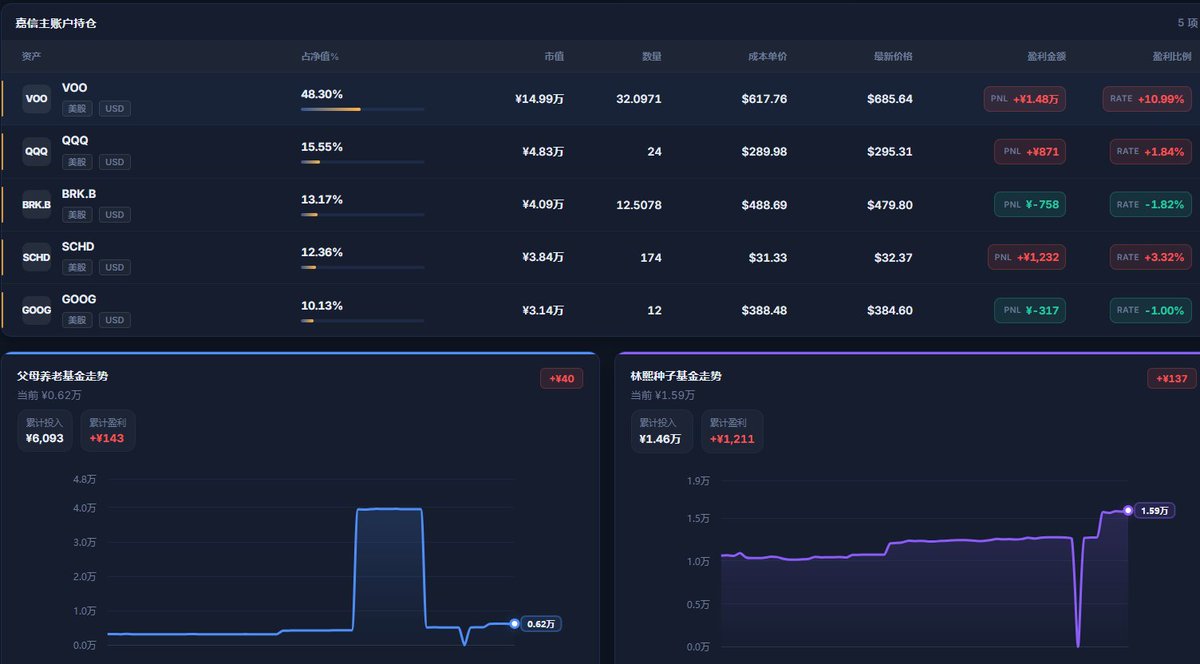The image size is (1200, 664).
Task: Click the RATE -1.00% badge for GOOG
Action: click(x=1151, y=311)
